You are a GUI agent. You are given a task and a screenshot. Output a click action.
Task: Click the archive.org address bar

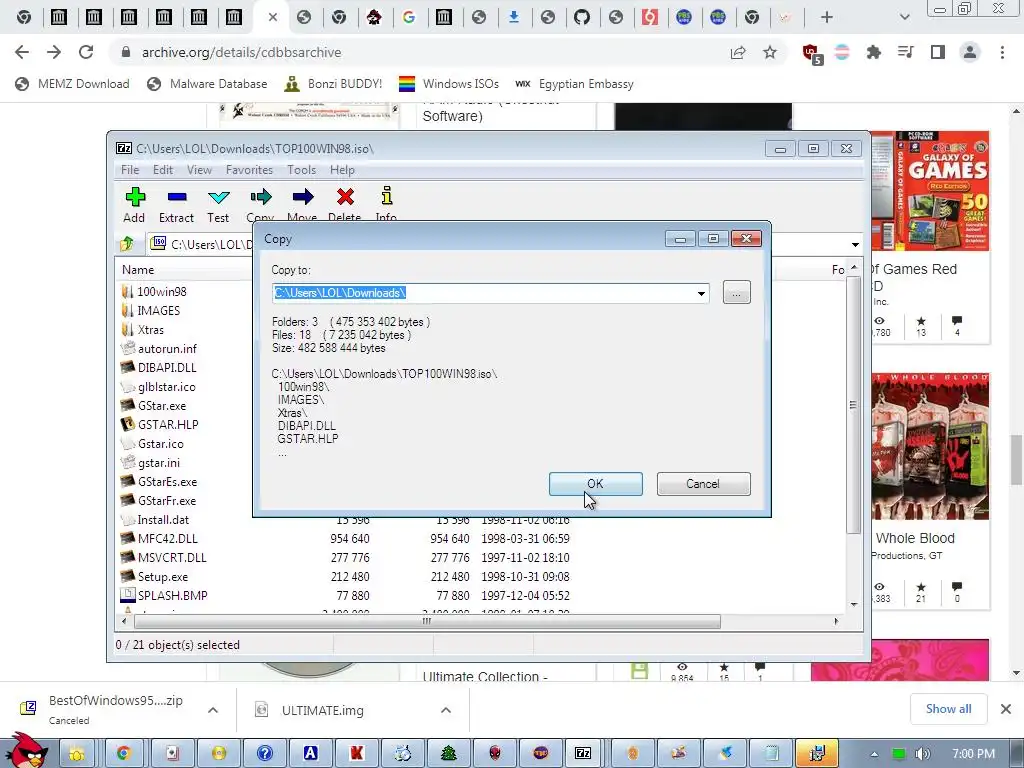click(x=418, y=52)
